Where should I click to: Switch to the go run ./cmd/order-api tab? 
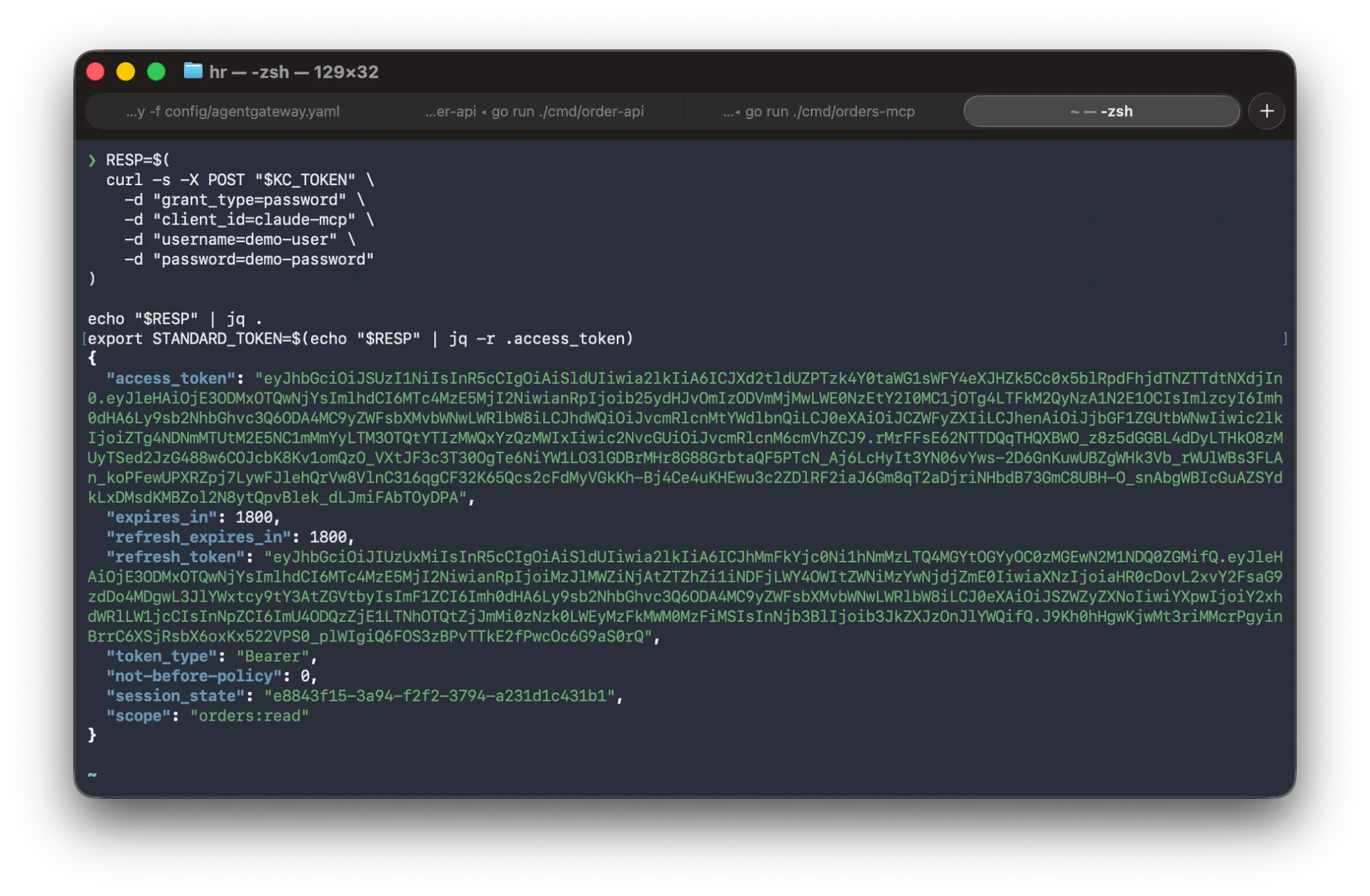pyautogui.click(x=534, y=111)
